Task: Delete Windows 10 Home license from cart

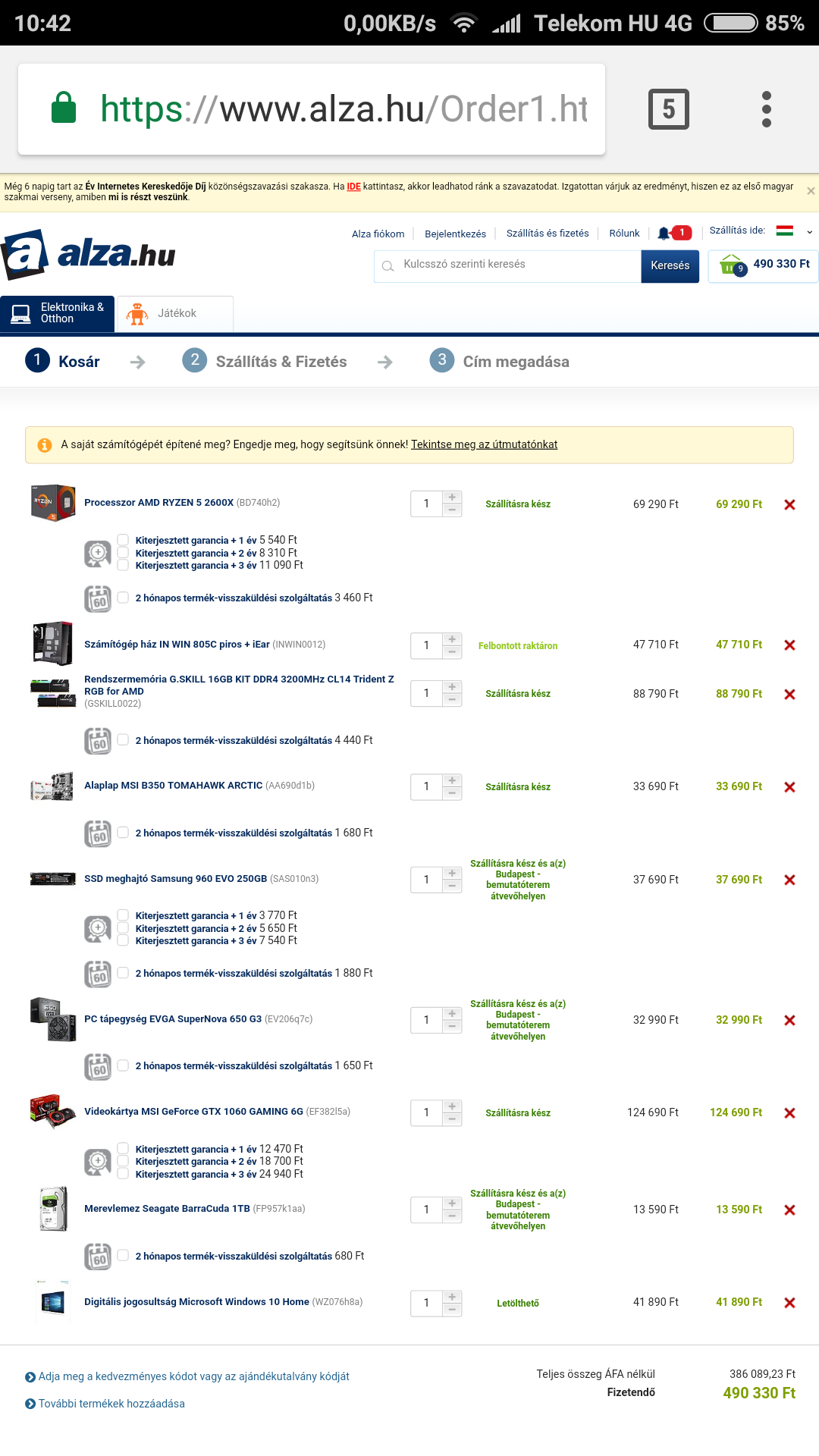Action: coord(789,1303)
